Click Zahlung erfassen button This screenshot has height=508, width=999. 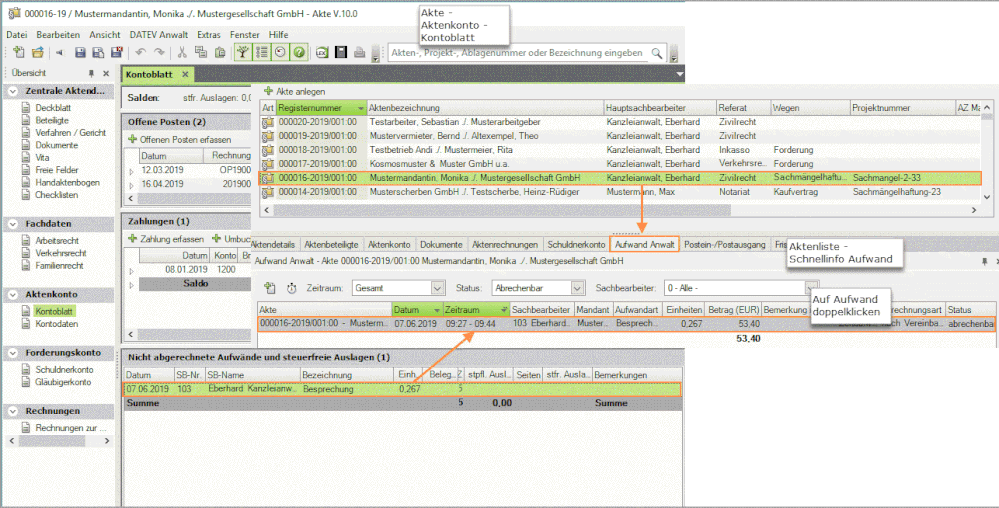[x=166, y=239]
